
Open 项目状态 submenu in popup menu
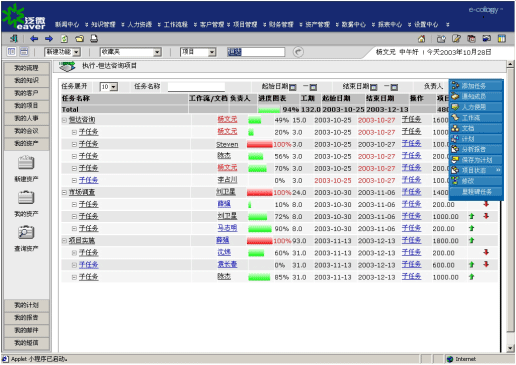[476, 170]
